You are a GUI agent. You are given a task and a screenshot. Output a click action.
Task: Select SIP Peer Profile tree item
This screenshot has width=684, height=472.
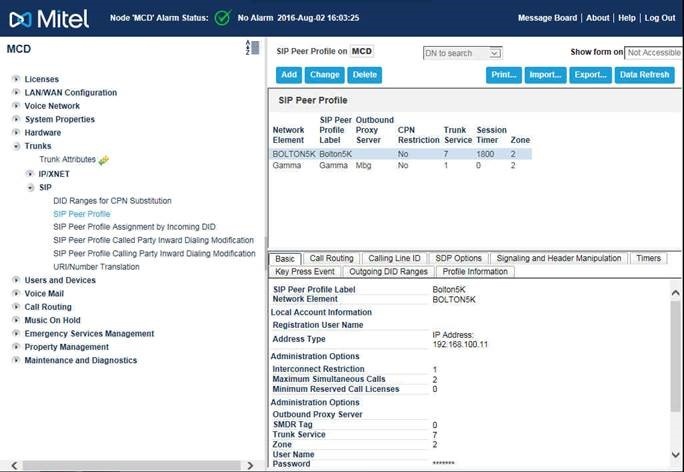82,214
